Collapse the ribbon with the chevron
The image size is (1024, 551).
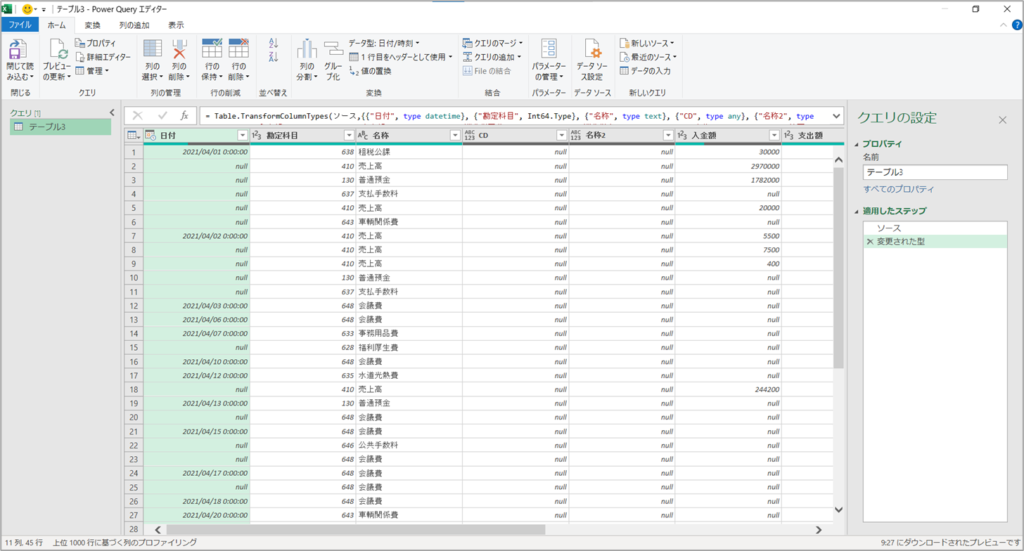pyautogui.click(x=1003, y=25)
